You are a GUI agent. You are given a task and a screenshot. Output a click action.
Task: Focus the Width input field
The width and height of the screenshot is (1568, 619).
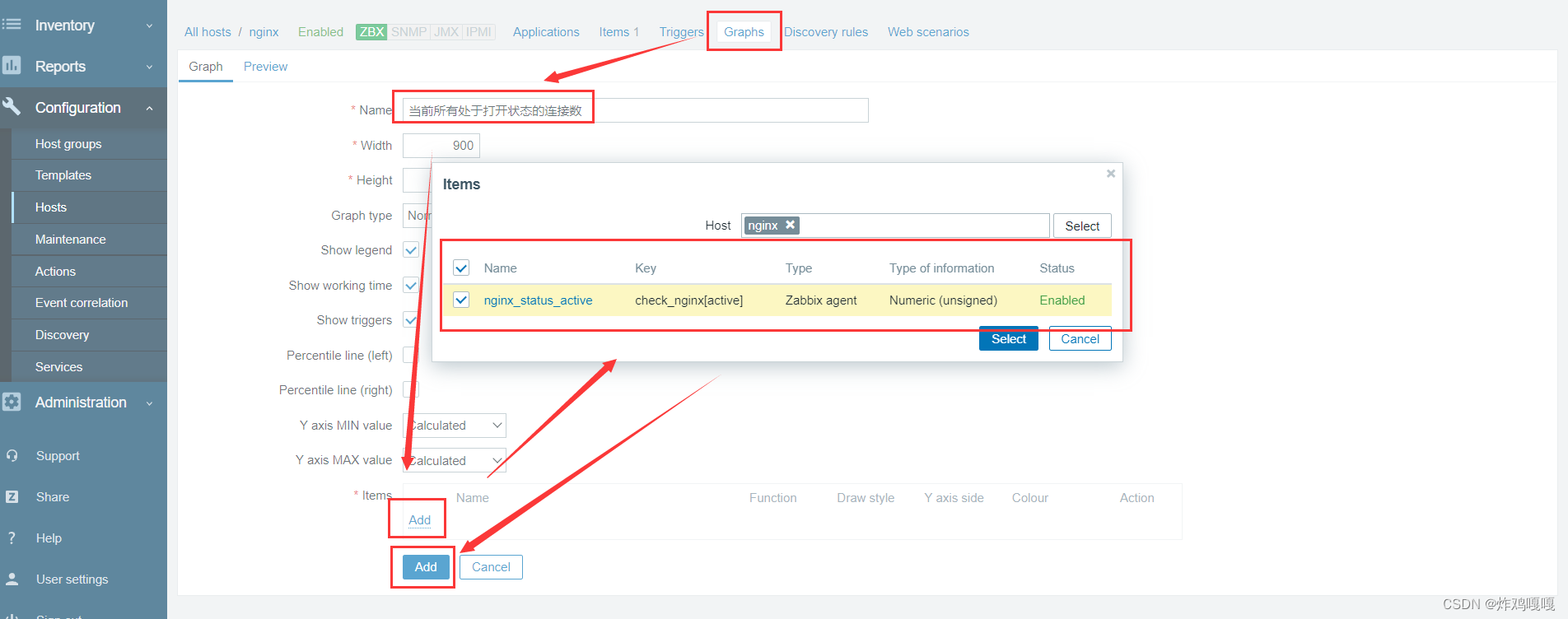point(441,146)
